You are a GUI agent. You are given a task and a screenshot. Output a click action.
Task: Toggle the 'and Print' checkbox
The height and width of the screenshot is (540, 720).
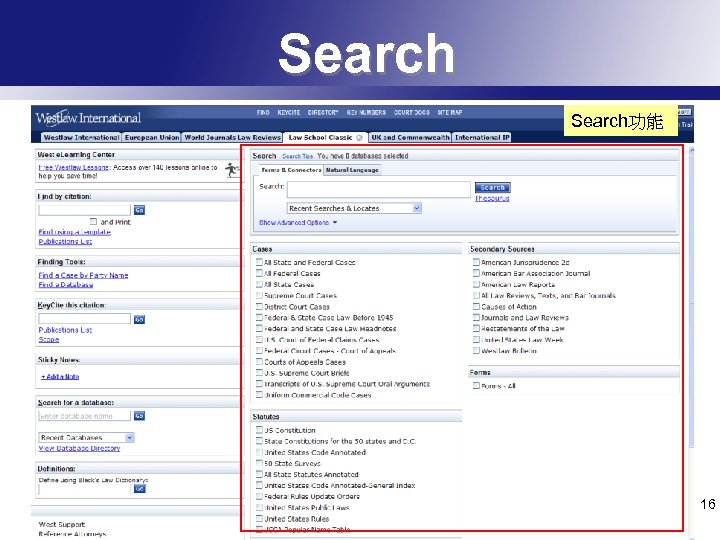(94, 221)
